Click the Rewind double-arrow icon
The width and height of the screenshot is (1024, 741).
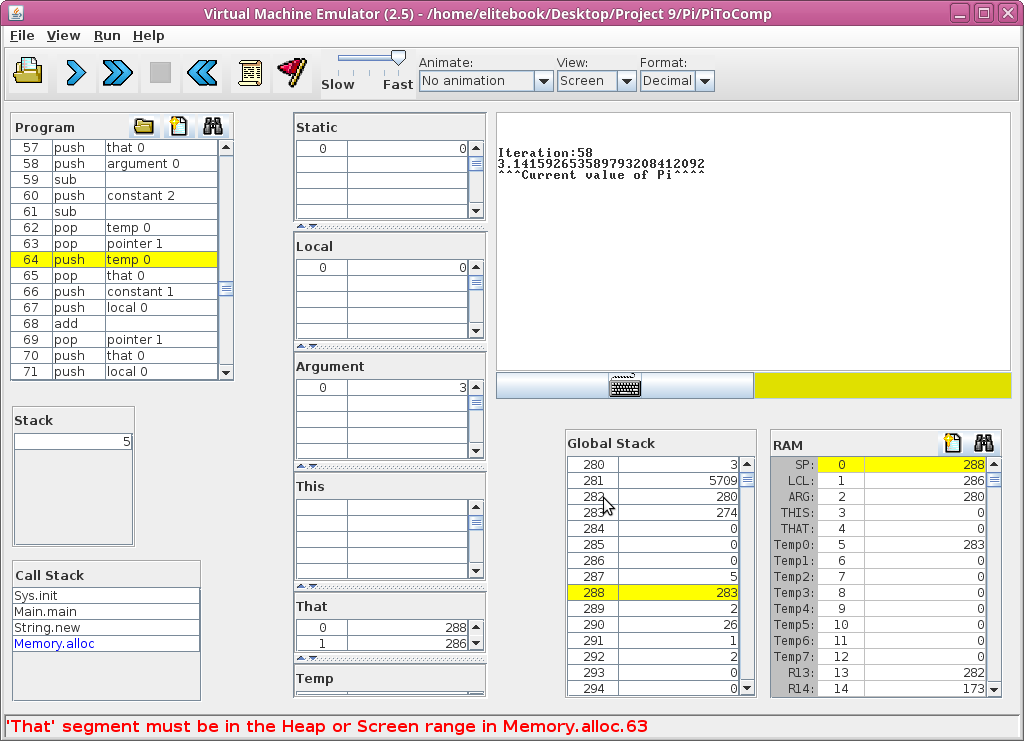point(202,73)
